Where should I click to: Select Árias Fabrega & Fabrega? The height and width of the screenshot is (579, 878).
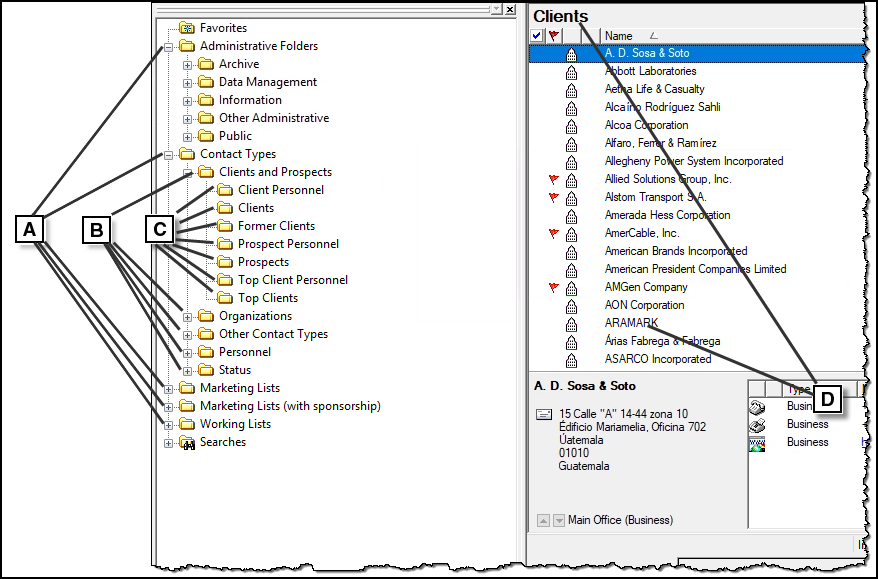(x=662, y=341)
